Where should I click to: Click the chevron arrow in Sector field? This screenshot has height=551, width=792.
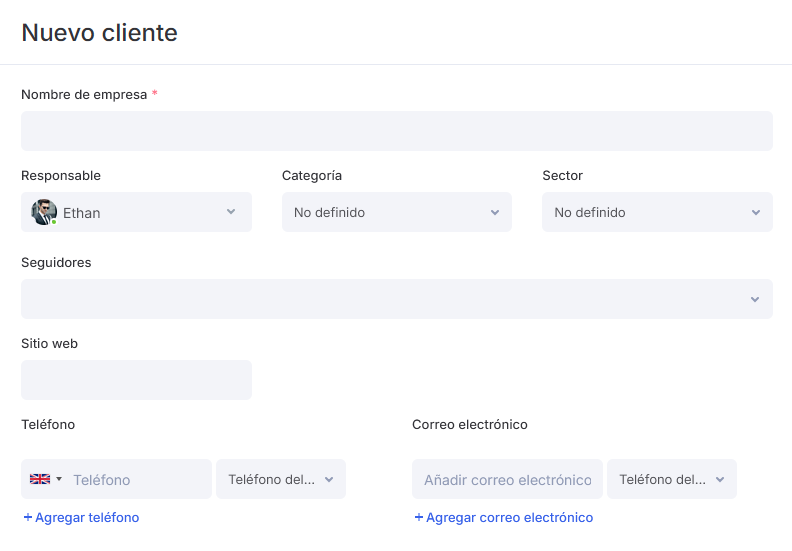tap(756, 213)
